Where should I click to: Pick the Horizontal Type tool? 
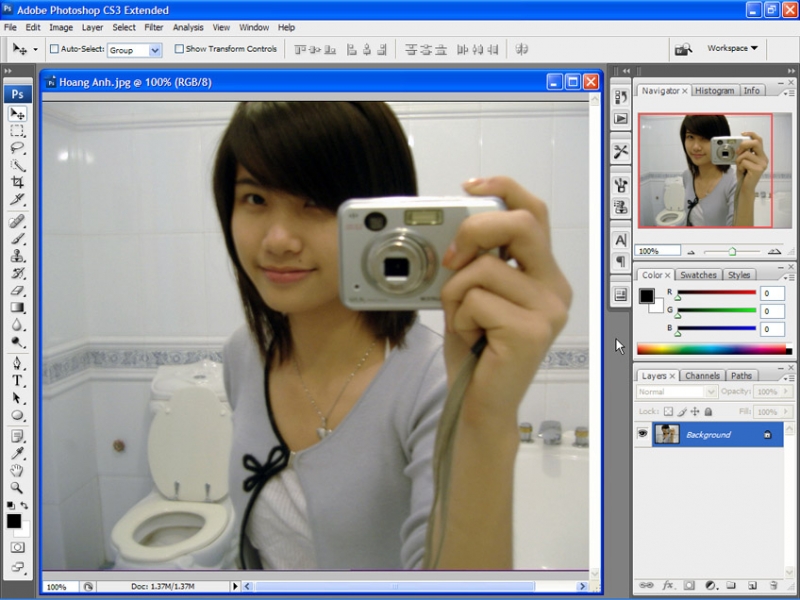(17, 381)
